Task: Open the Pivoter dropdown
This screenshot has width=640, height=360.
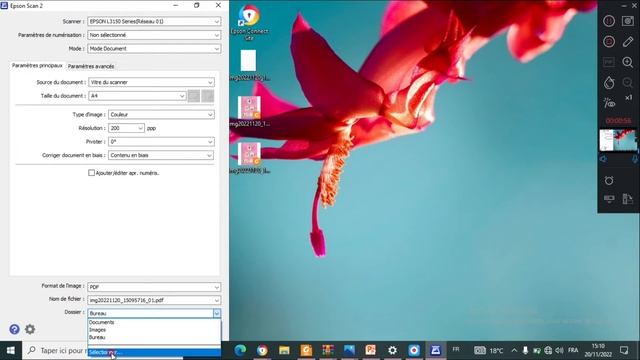Action: coord(161,142)
